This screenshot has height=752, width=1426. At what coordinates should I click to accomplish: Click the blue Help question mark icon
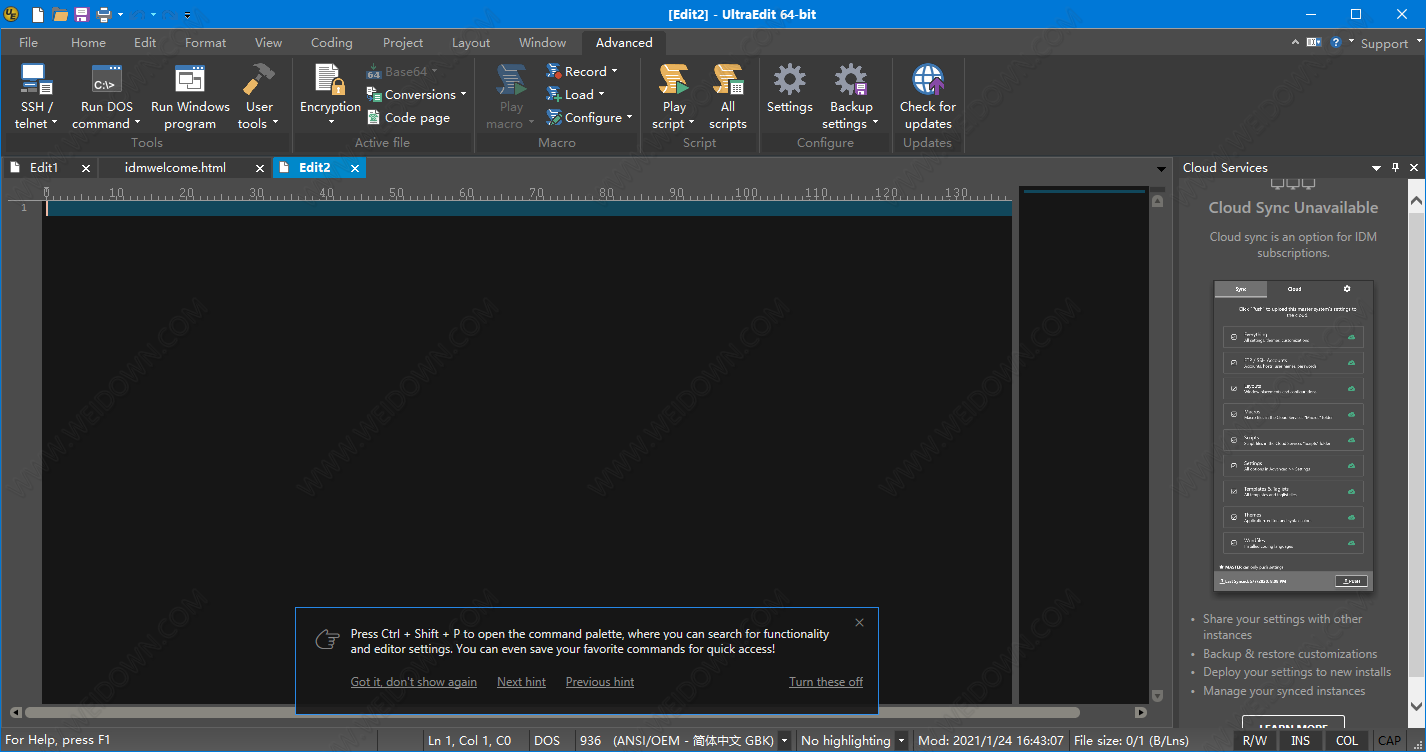(1335, 42)
